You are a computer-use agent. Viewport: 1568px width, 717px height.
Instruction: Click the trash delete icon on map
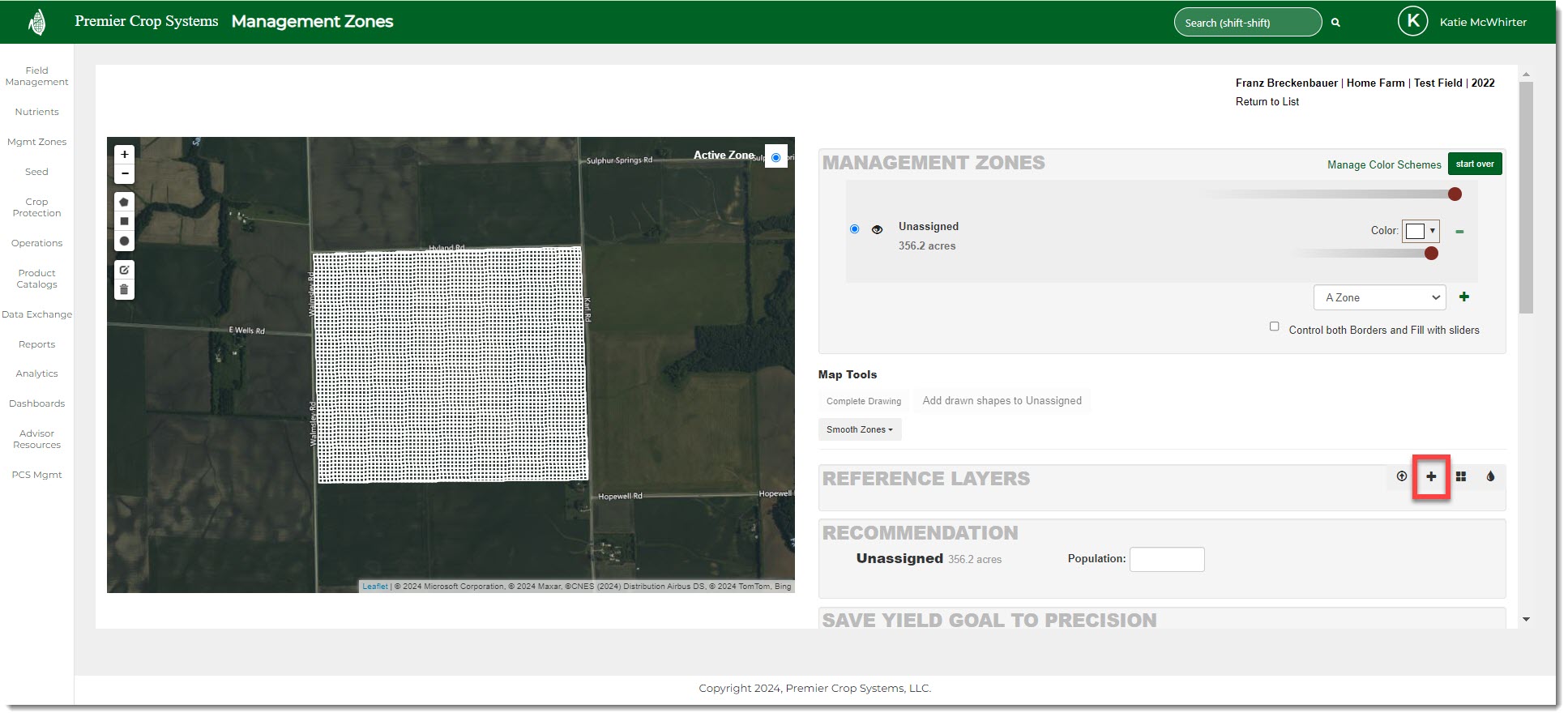(124, 289)
